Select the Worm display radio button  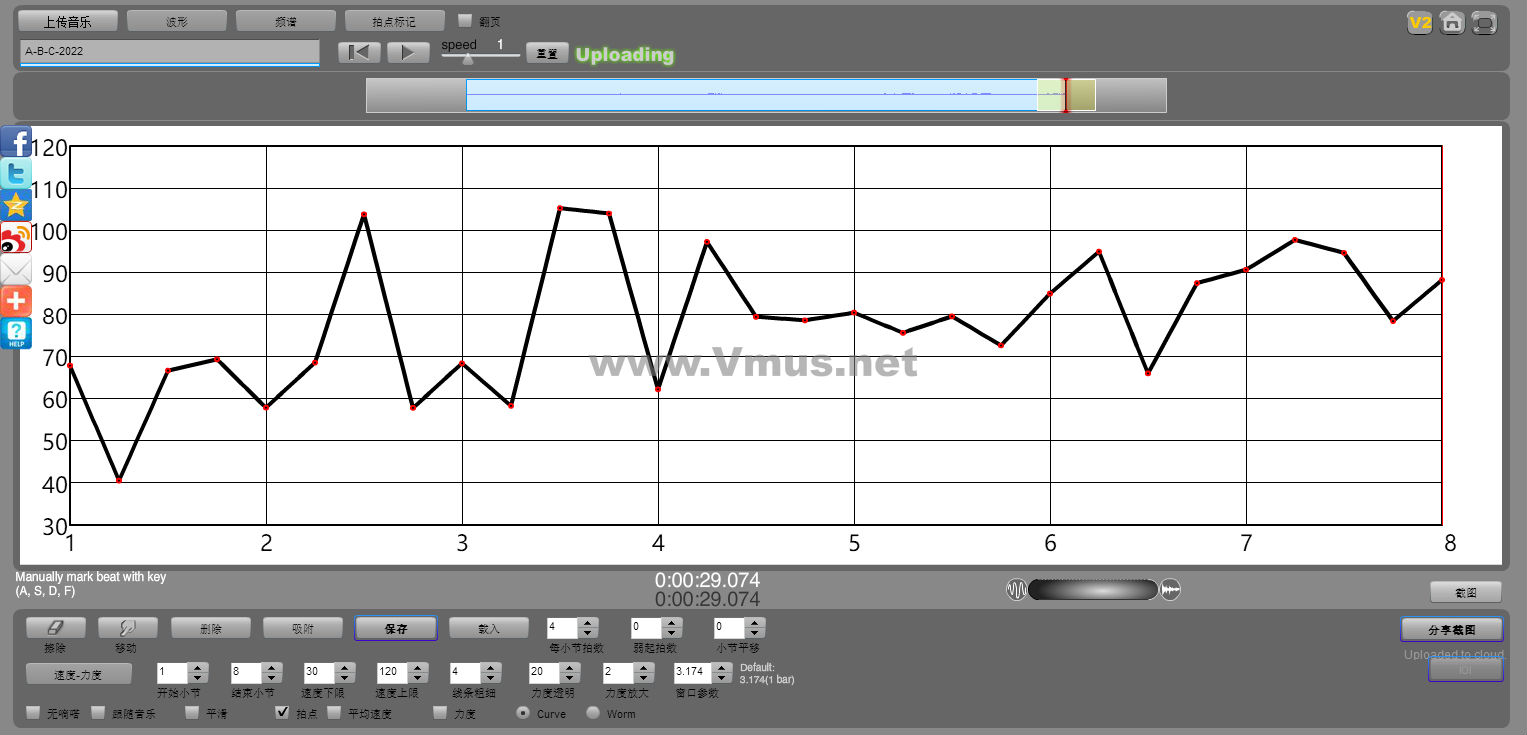point(593,713)
